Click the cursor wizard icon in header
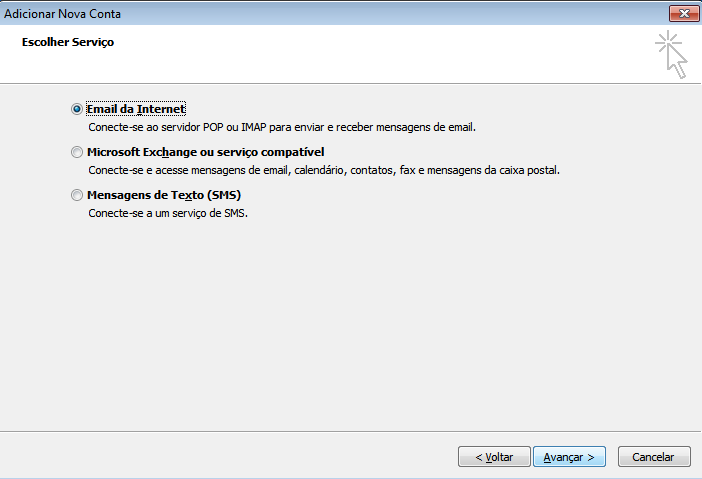This screenshot has height=479, width=702. (x=672, y=55)
